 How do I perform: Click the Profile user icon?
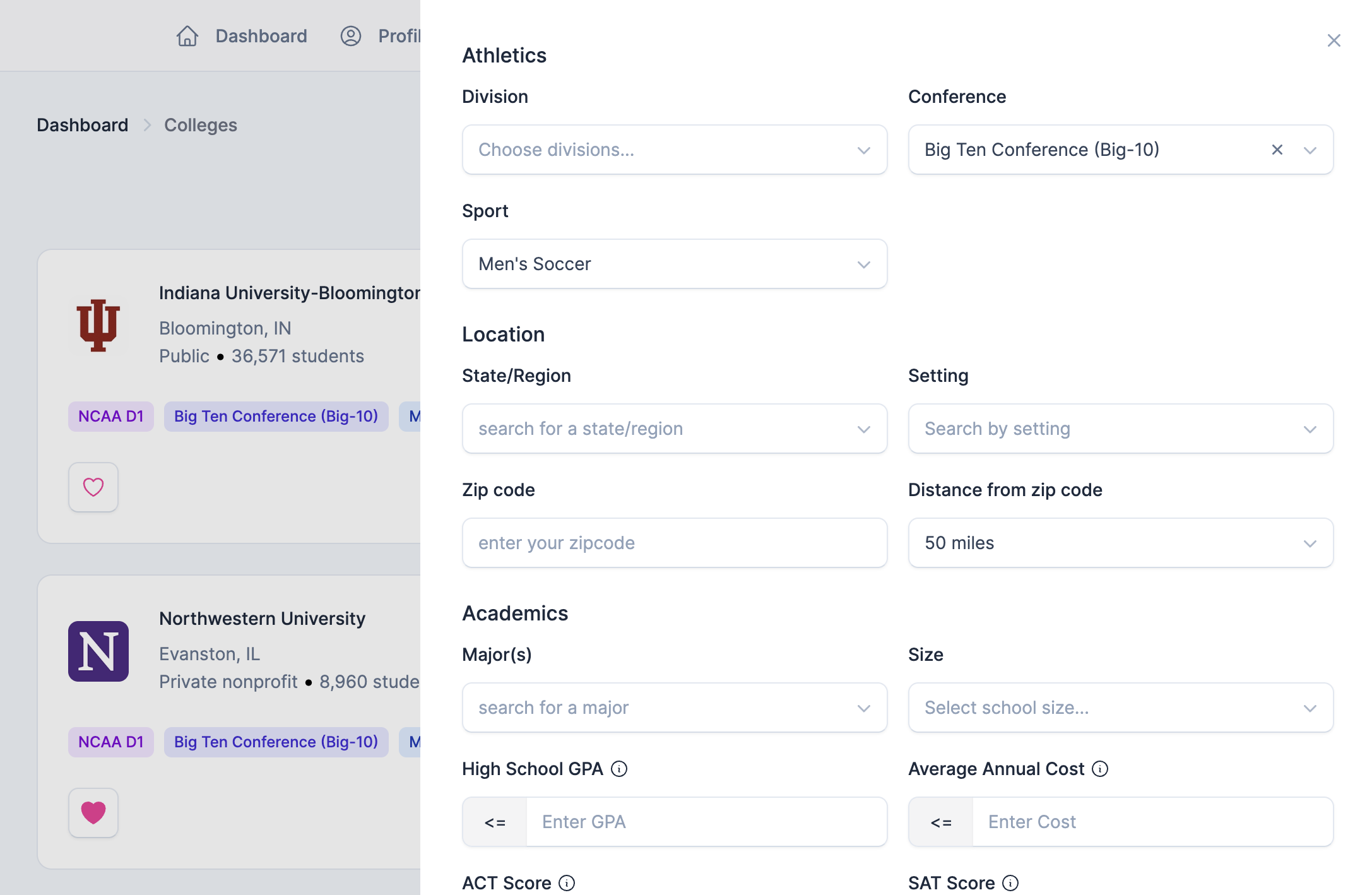tap(351, 36)
